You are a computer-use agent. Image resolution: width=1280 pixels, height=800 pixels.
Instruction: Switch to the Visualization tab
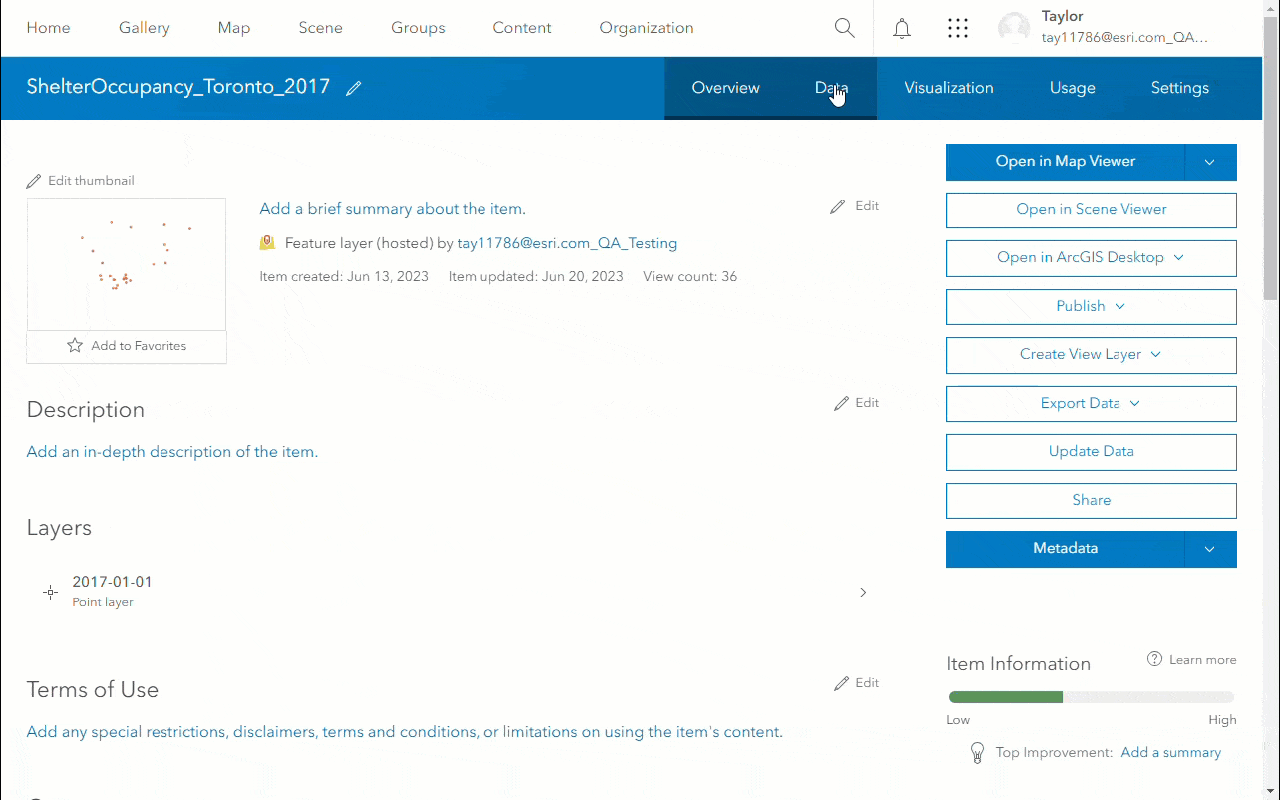coord(949,88)
